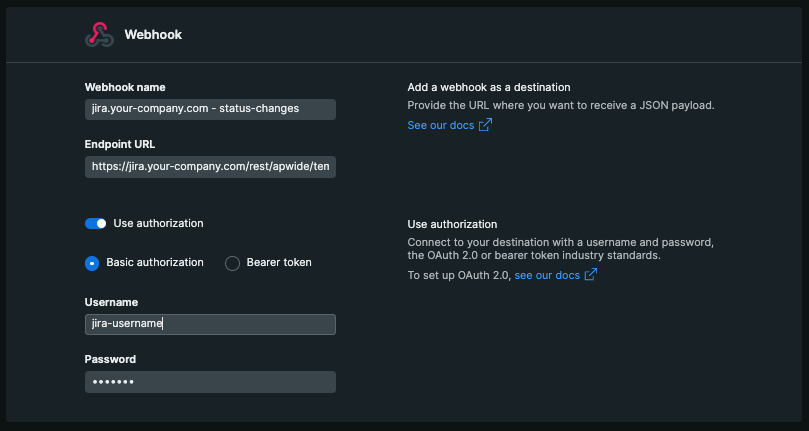Click into the Webhook name field
Viewport: 809px width, 431px height.
pos(210,109)
